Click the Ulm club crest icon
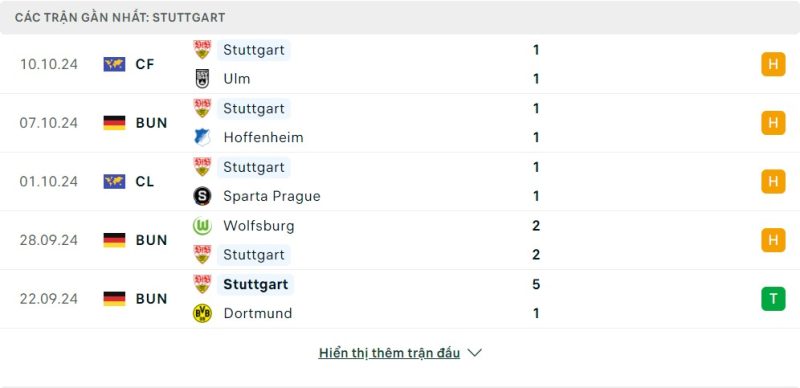800x388 pixels. tap(202, 79)
